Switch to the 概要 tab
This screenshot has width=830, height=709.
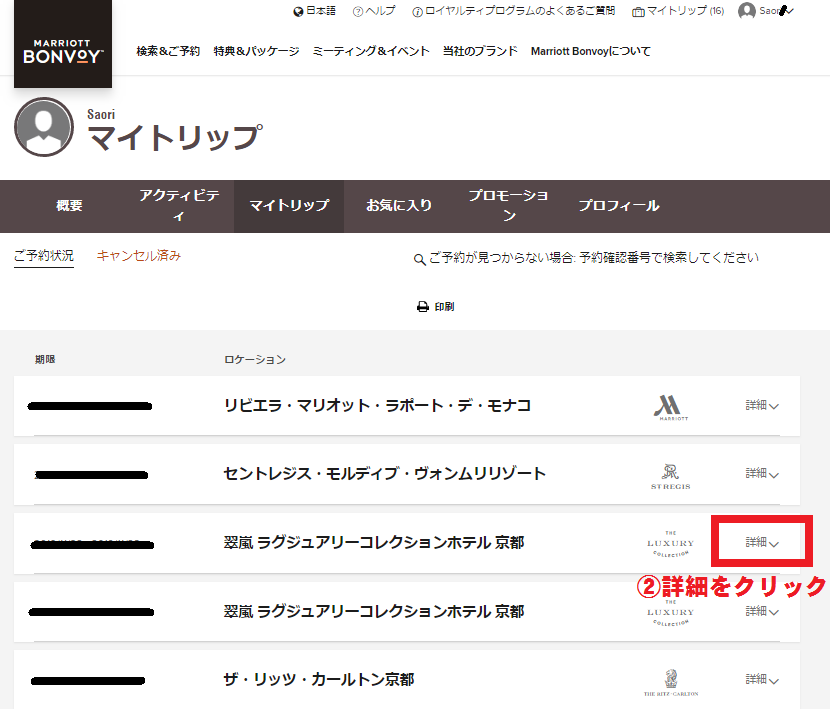pyautogui.click(x=69, y=206)
